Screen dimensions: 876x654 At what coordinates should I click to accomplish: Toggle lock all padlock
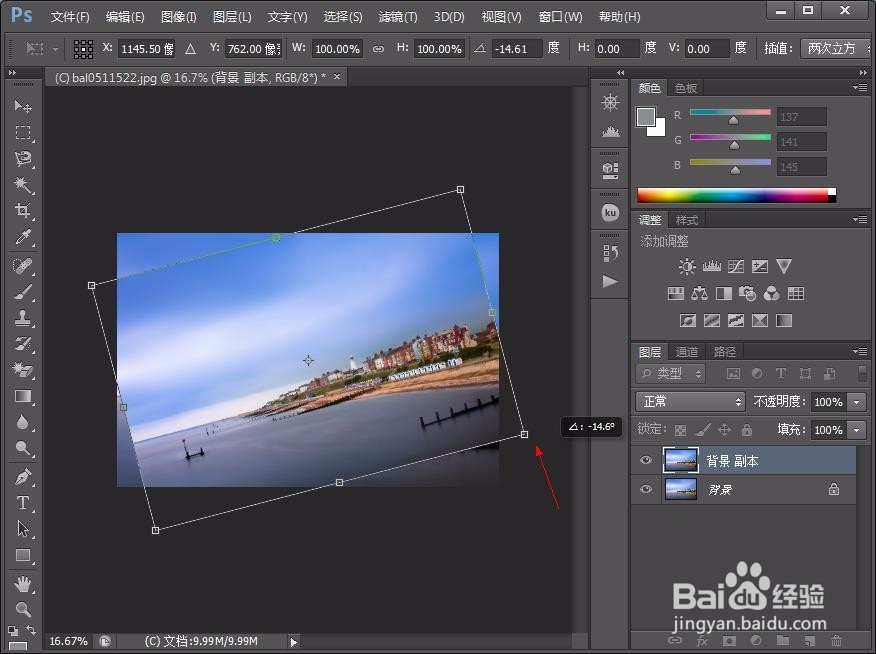tap(746, 429)
